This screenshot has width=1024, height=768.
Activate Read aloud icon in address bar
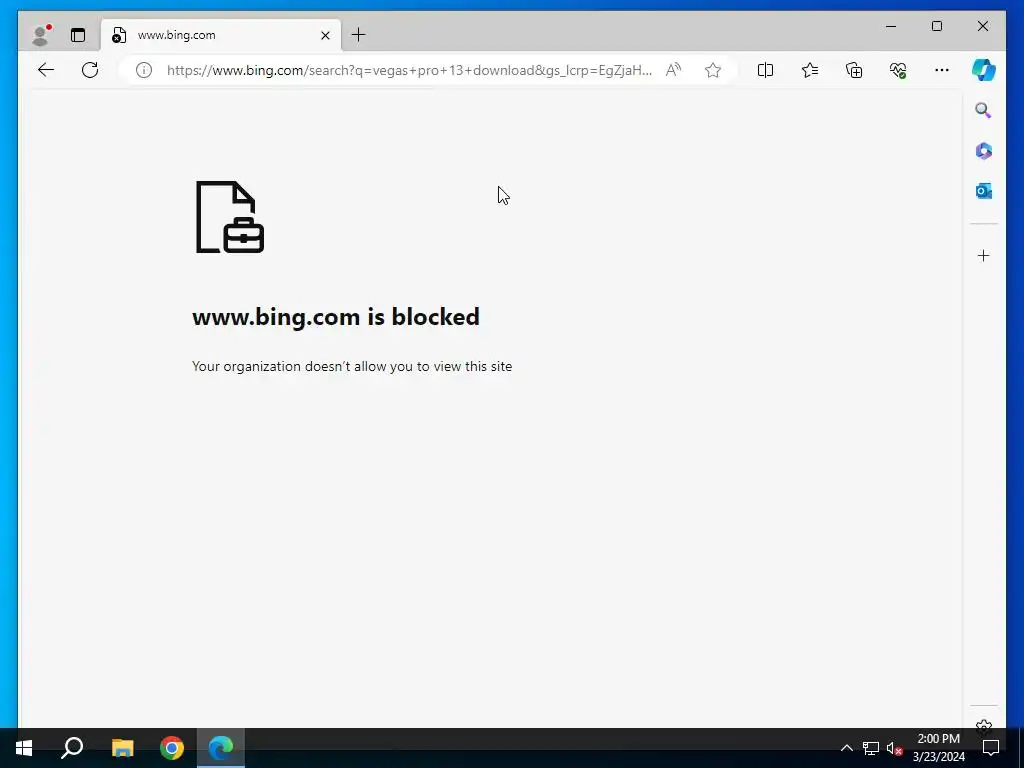pyautogui.click(x=673, y=70)
